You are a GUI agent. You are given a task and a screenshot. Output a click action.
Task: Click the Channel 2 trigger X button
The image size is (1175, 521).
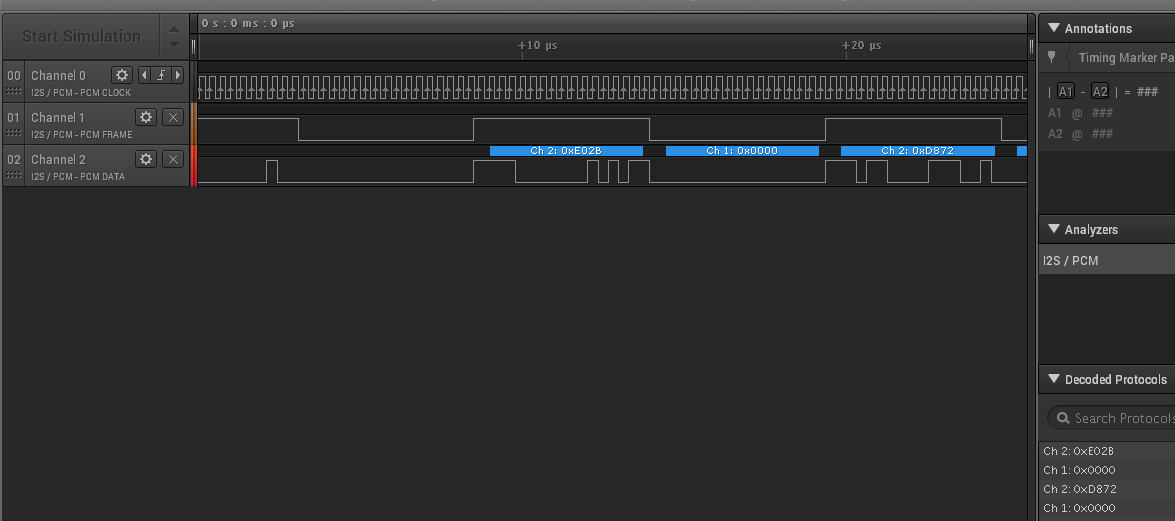pyautogui.click(x=173, y=159)
